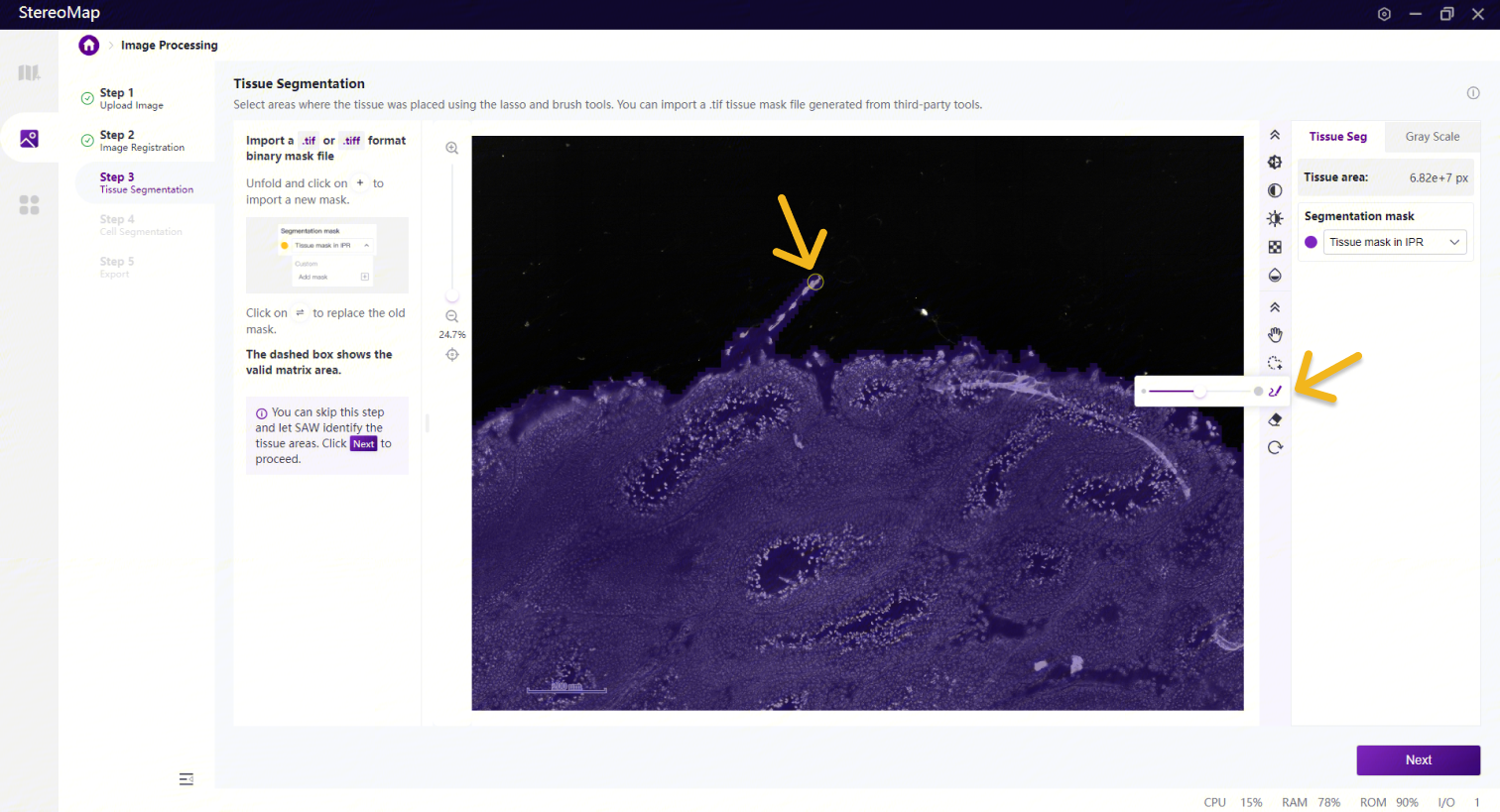Click the purple segmentation mask color swatch
This screenshot has height=812, width=1500.
pyautogui.click(x=1311, y=242)
